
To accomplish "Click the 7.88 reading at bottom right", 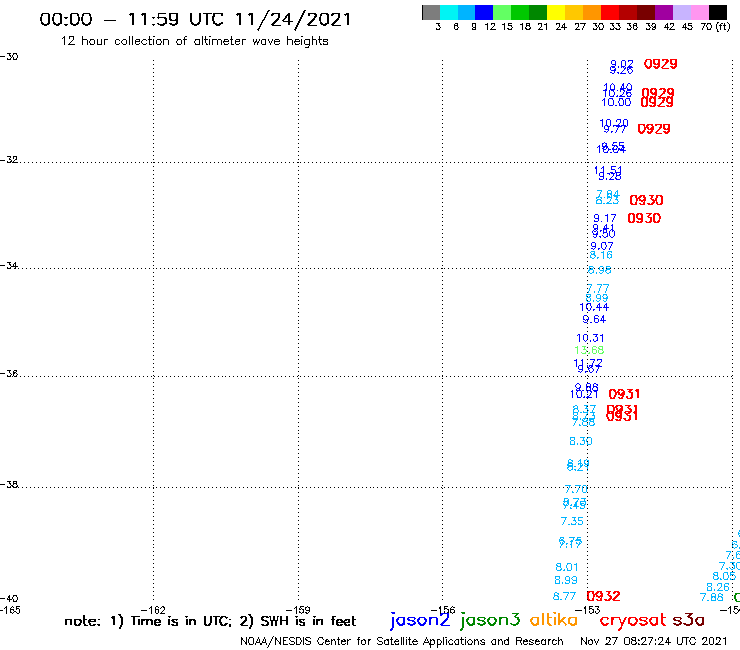I will (712, 597).
